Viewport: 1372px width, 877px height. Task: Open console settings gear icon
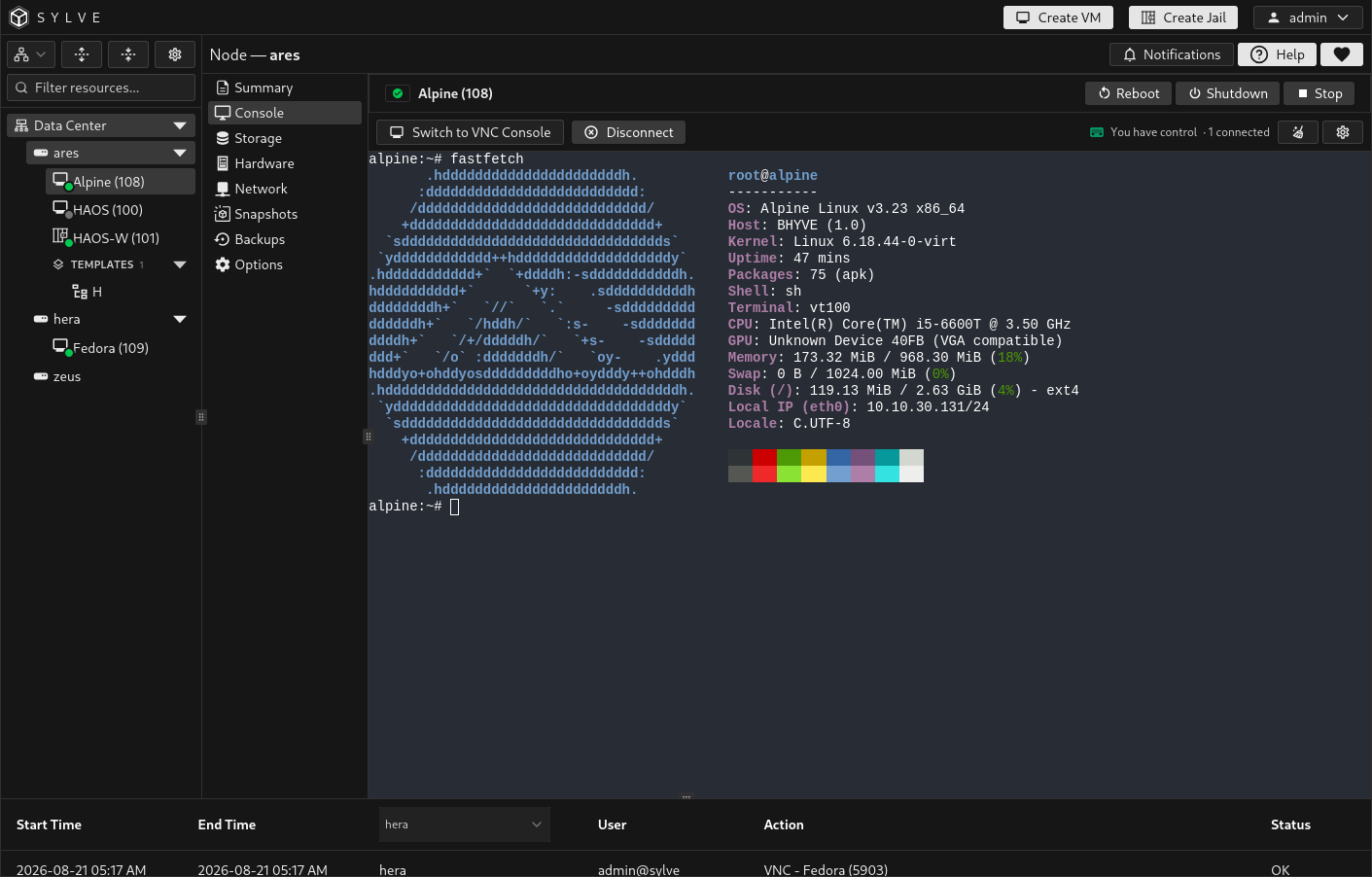click(x=1343, y=132)
